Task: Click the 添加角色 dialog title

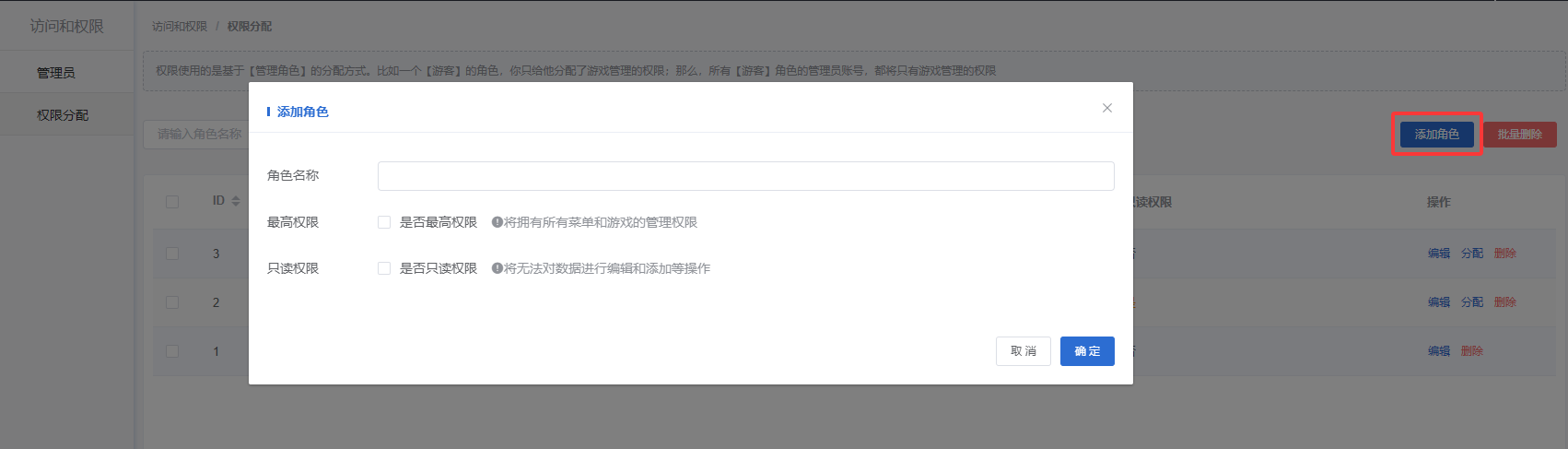Action: 302,112
